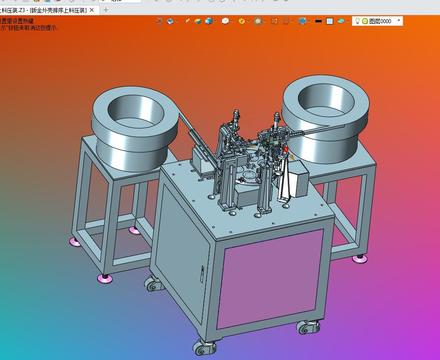
Task: Click the teal surface icon beside layer box
Action: pyautogui.click(x=341, y=21)
